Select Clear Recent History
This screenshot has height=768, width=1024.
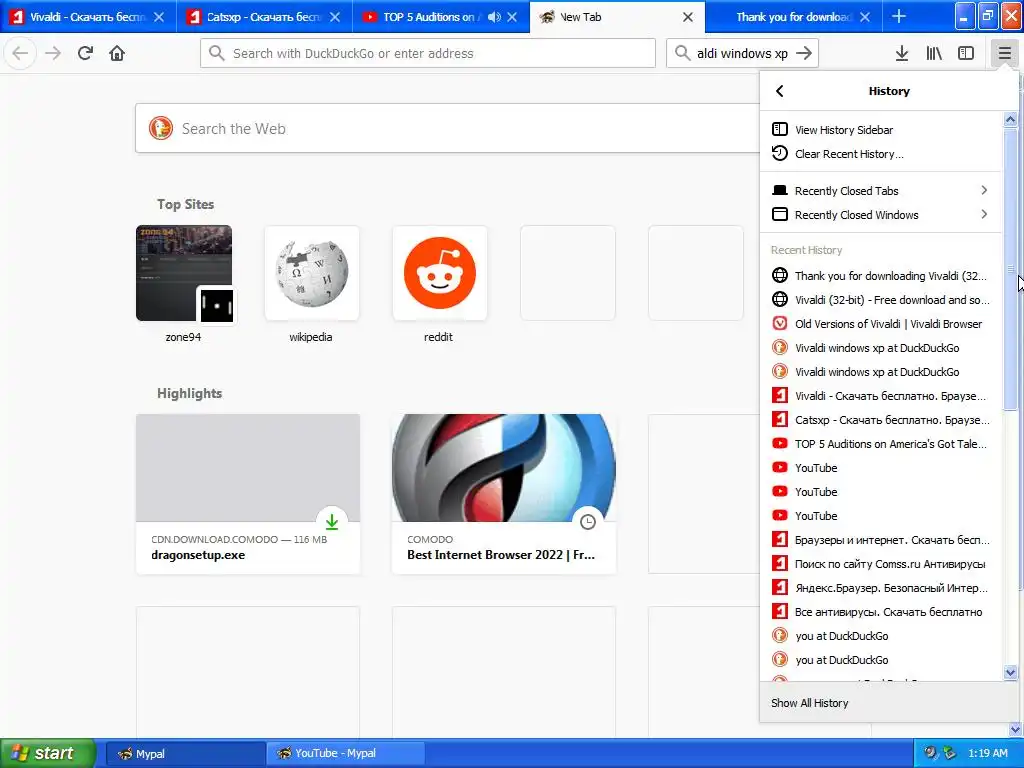880,154
